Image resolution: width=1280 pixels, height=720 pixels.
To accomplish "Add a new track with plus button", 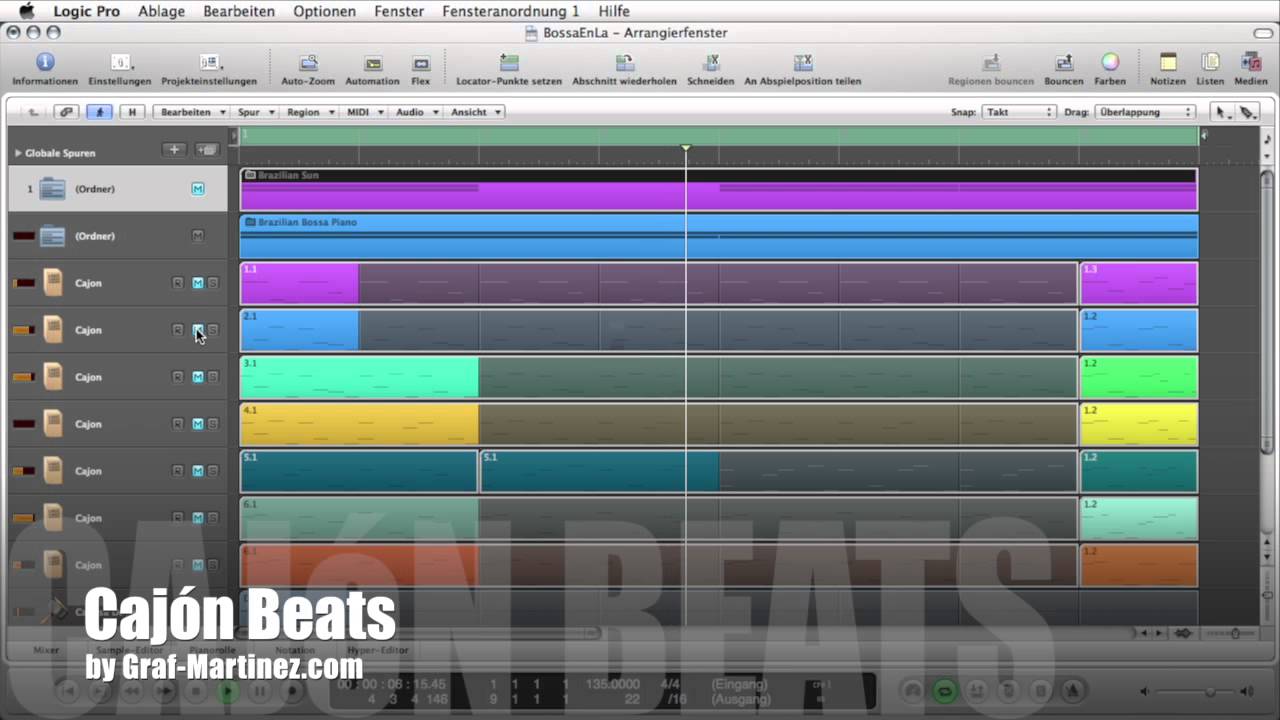I will point(174,150).
